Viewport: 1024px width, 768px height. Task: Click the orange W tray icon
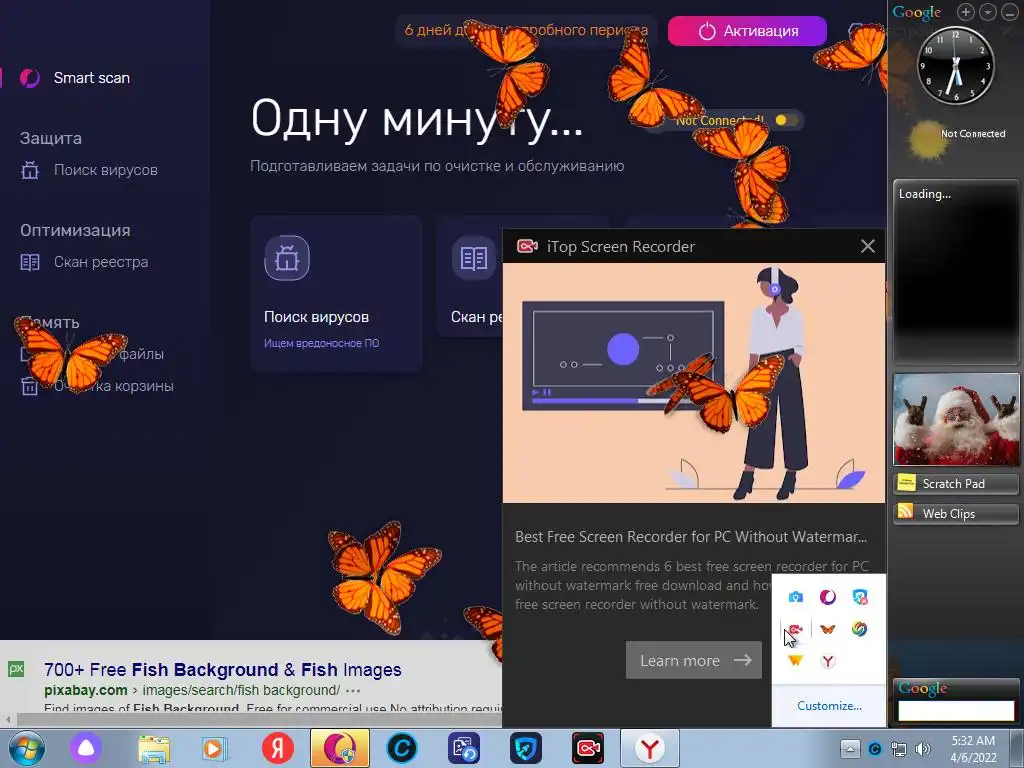pyautogui.click(x=795, y=661)
